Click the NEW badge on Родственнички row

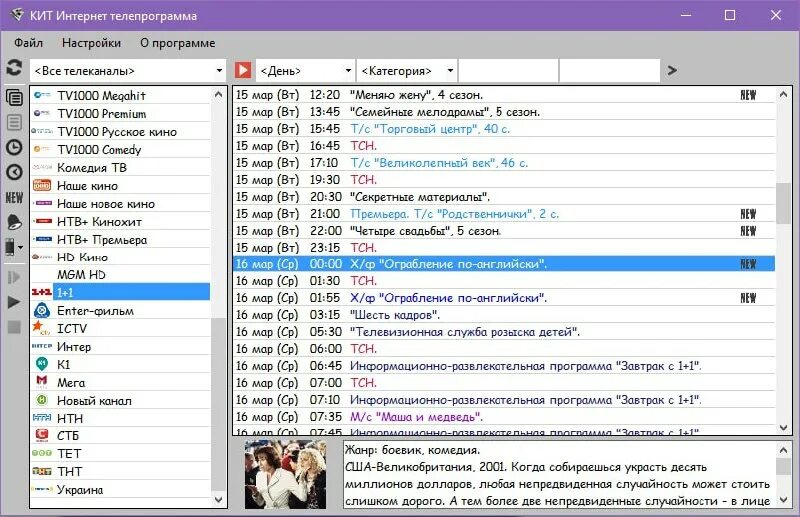click(748, 214)
